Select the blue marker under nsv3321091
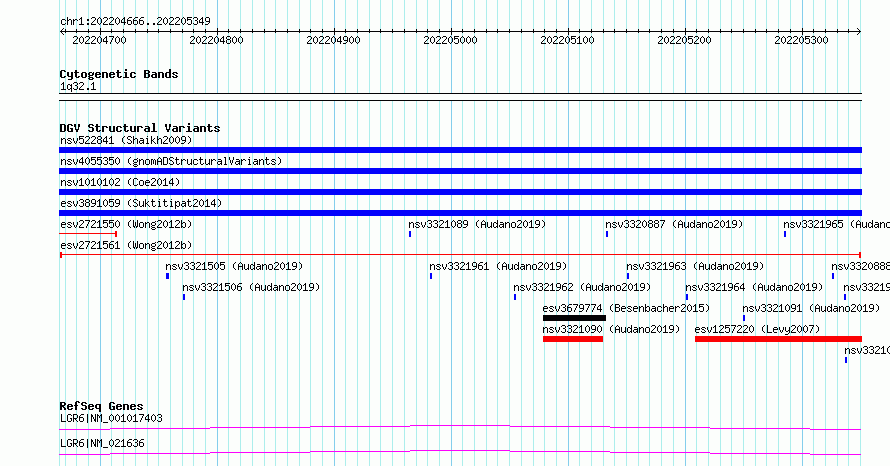Image resolution: width=890 pixels, height=466 pixels. [744, 318]
